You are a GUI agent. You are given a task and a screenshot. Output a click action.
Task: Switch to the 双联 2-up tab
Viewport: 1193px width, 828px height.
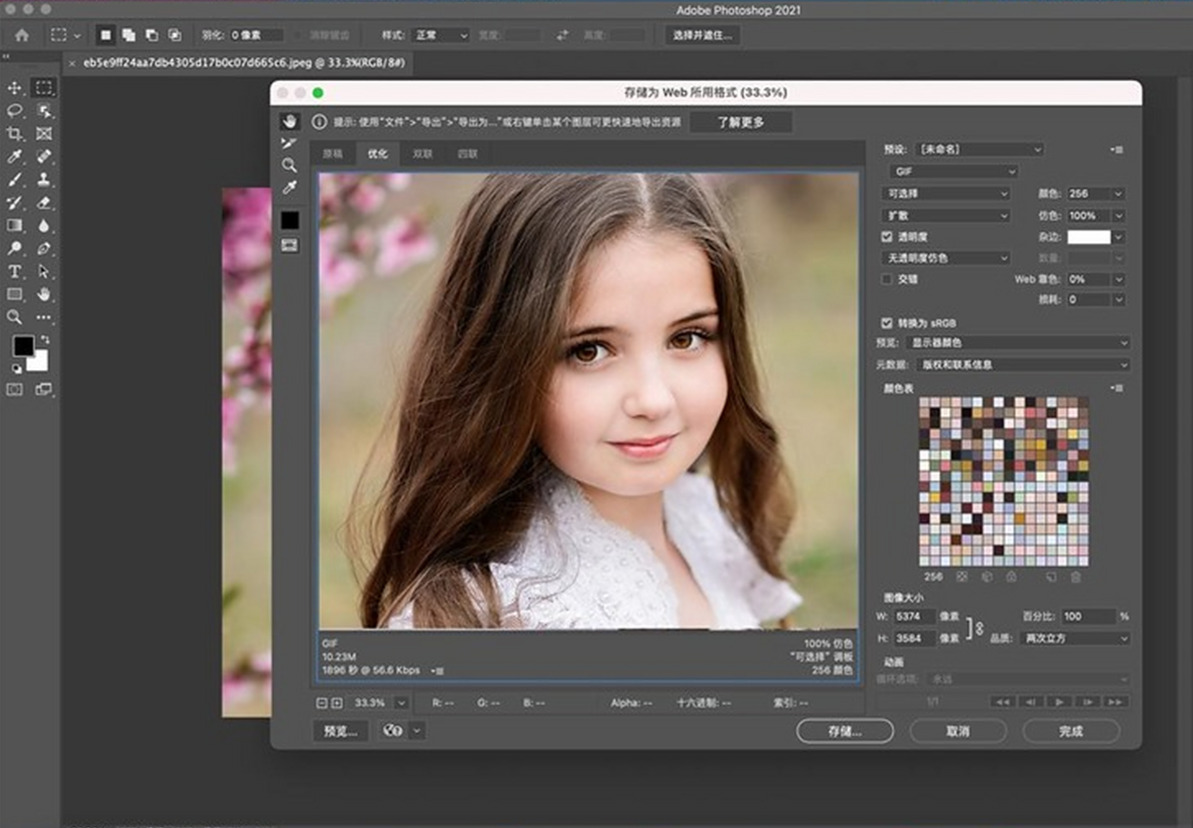422,154
